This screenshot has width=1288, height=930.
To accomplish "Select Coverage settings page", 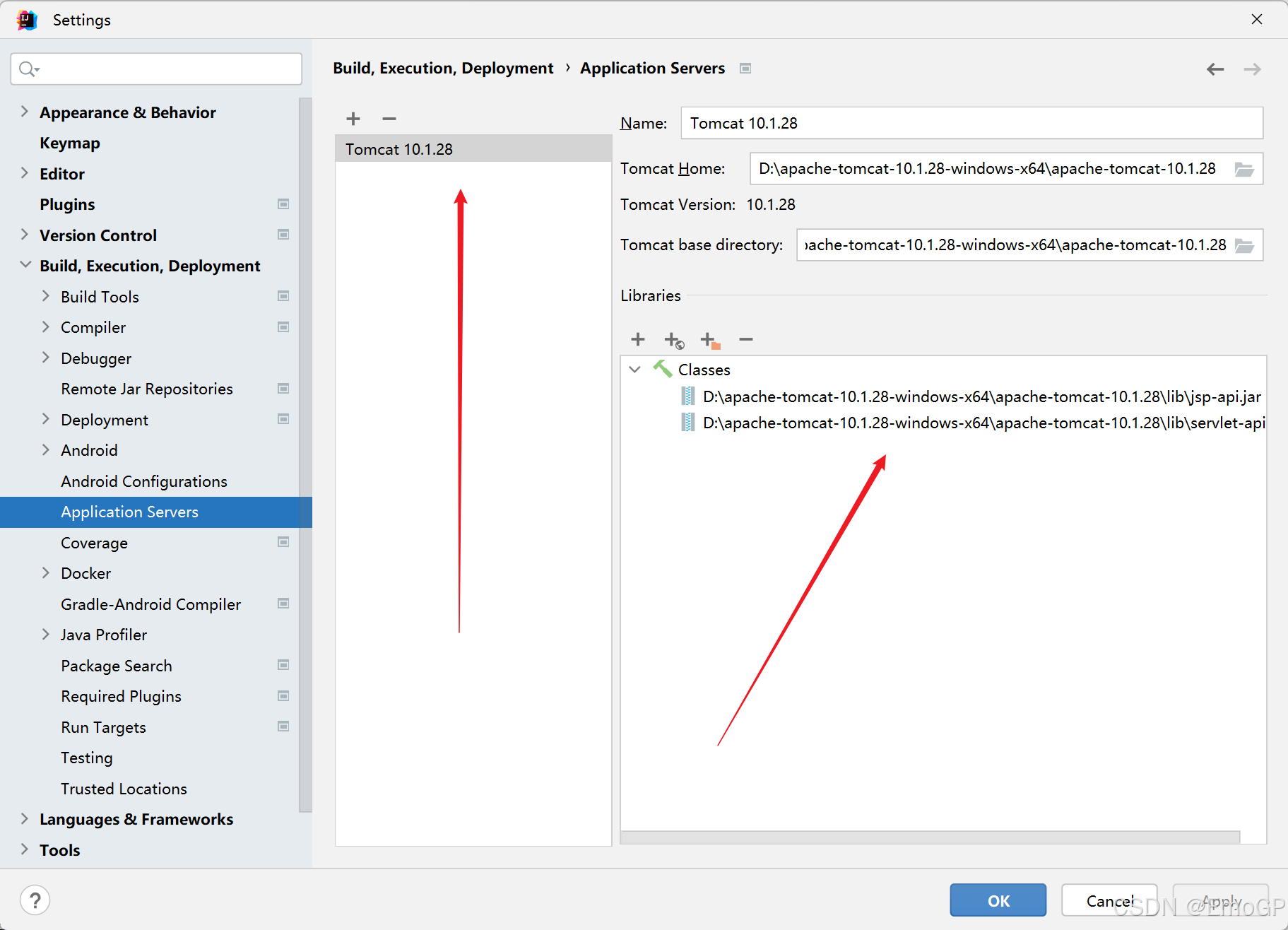I will (x=94, y=543).
